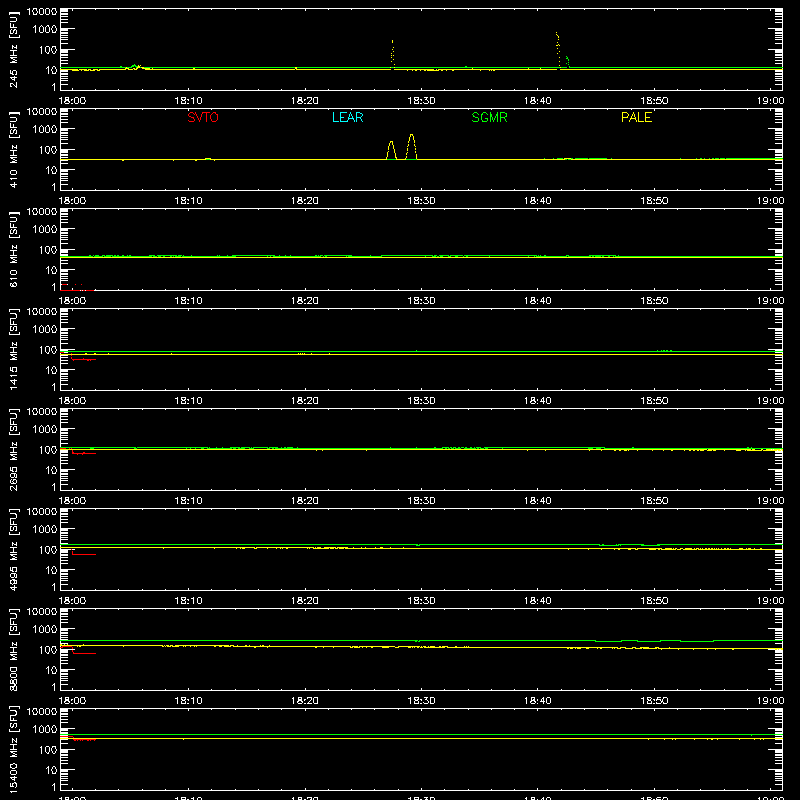Click the 1000 y-axis label on 15400 MHz panel
The width and height of the screenshot is (800, 800).
(44, 730)
